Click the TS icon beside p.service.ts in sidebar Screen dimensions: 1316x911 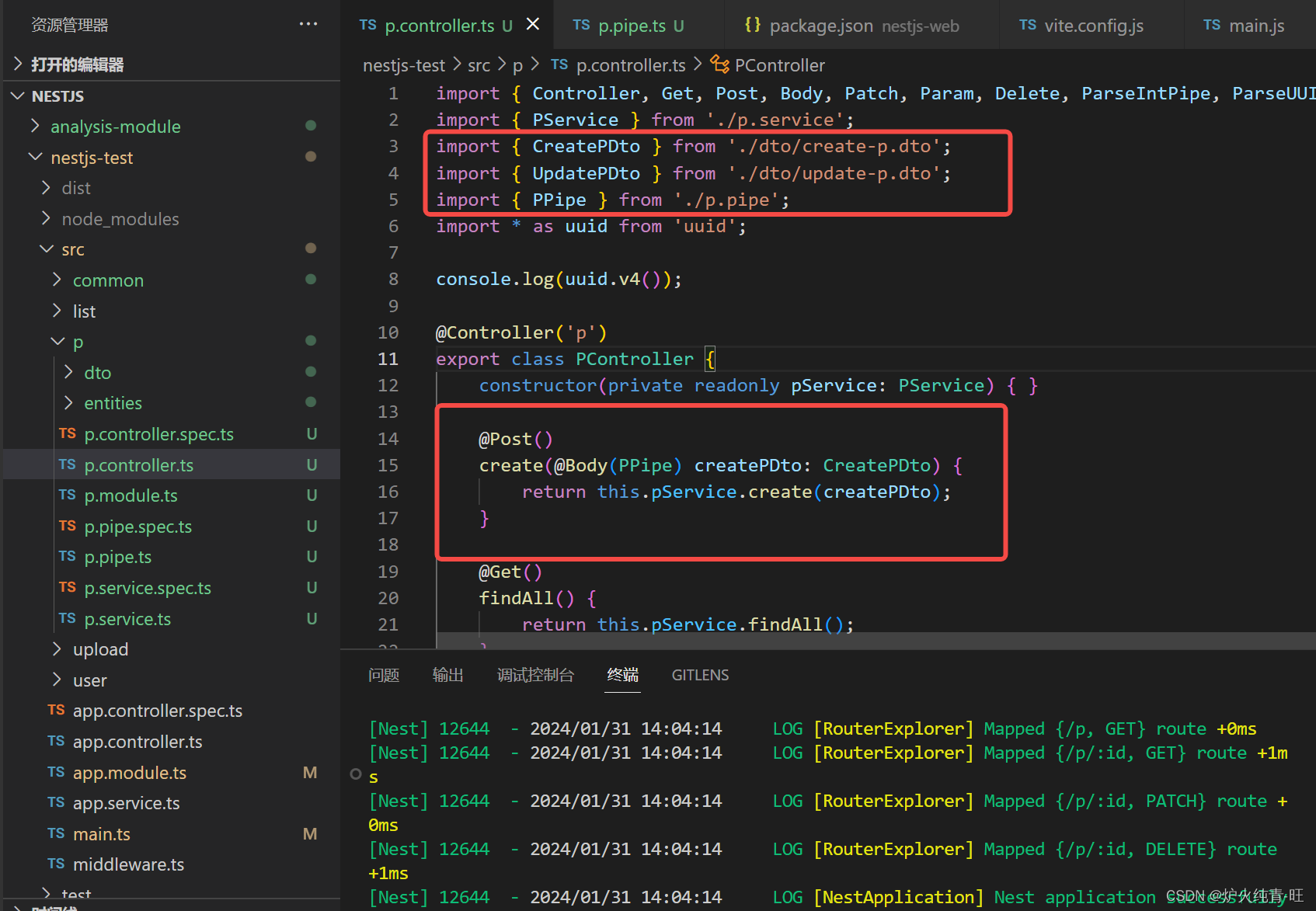click(67, 618)
